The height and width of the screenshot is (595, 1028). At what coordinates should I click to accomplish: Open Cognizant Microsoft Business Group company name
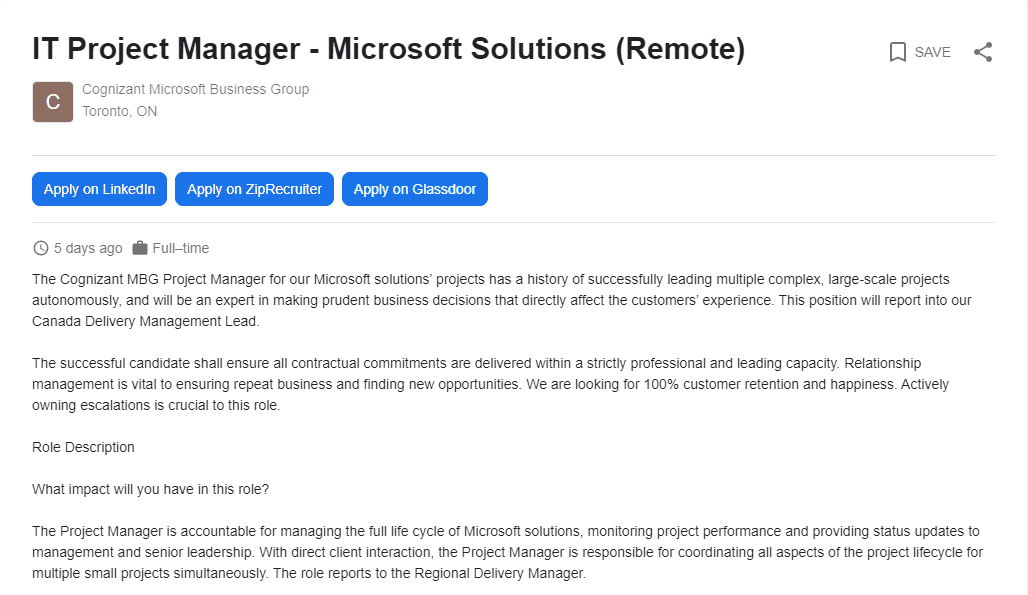[195, 89]
